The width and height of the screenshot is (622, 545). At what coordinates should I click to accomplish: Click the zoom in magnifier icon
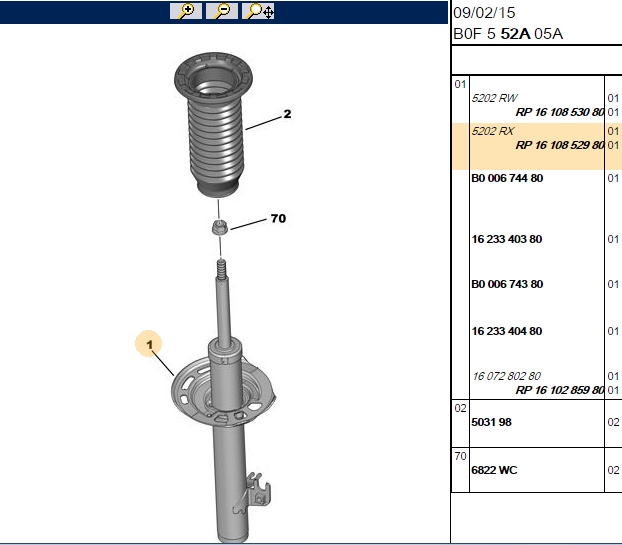[186, 11]
